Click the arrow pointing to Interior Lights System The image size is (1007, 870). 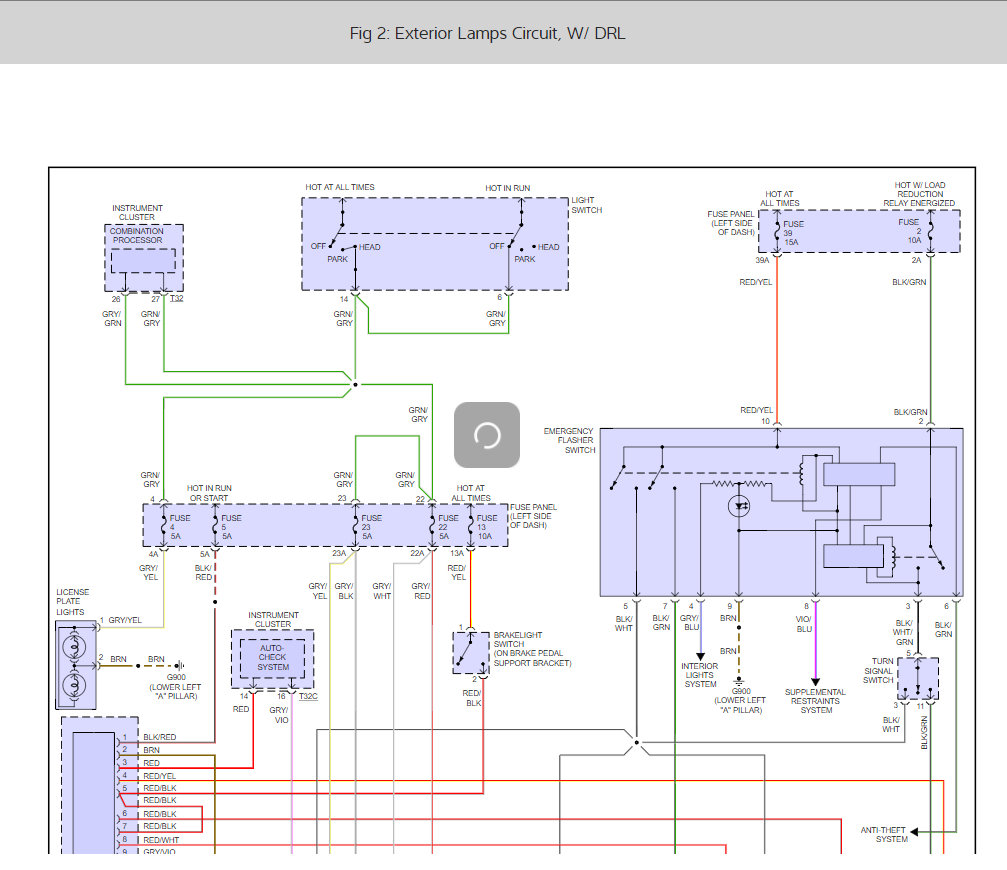pos(700,655)
